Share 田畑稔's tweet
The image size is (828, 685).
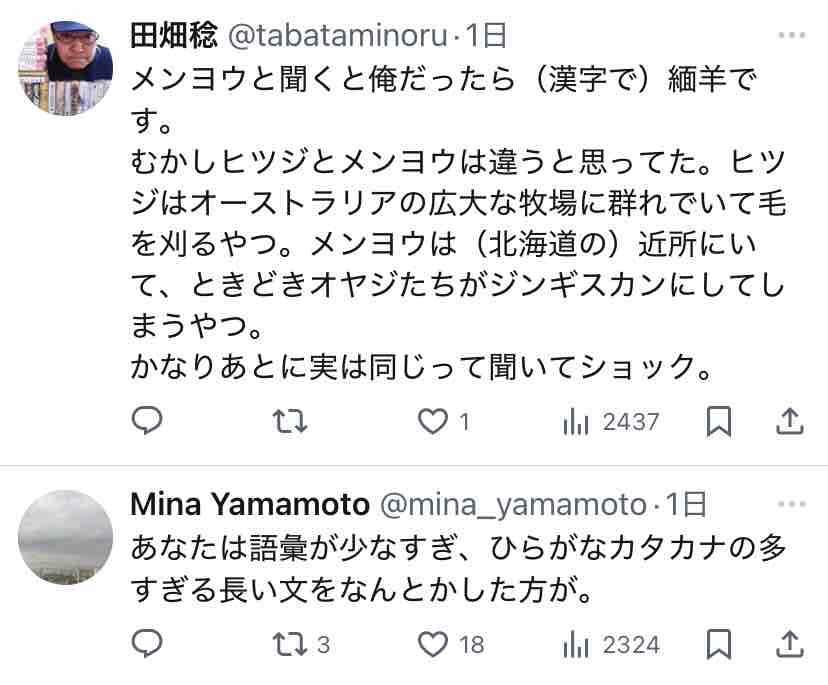tap(790, 422)
